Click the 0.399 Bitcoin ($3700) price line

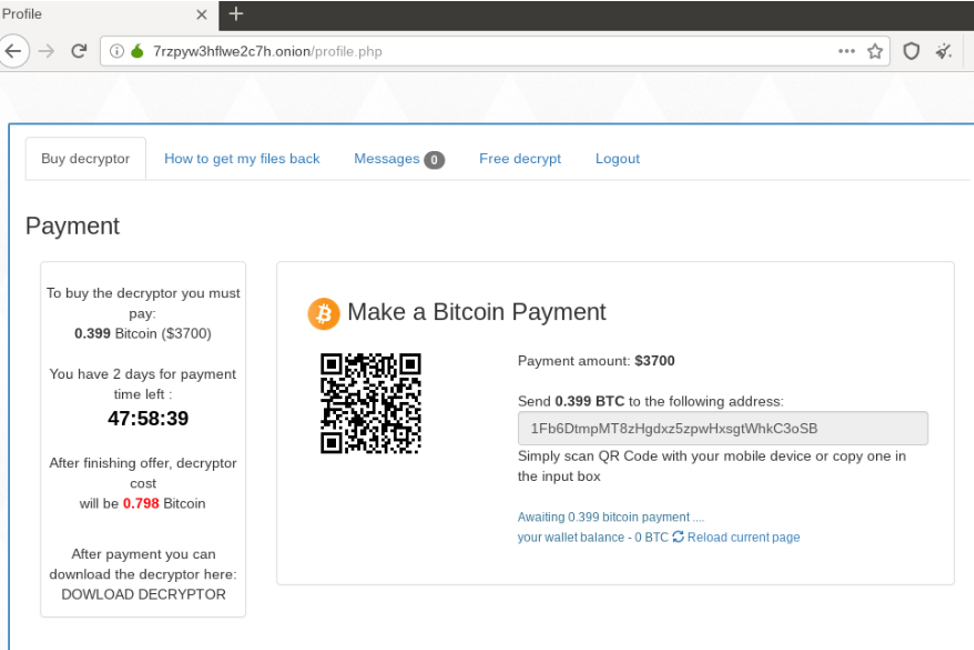pyautogui.click(x=143, y=334)
